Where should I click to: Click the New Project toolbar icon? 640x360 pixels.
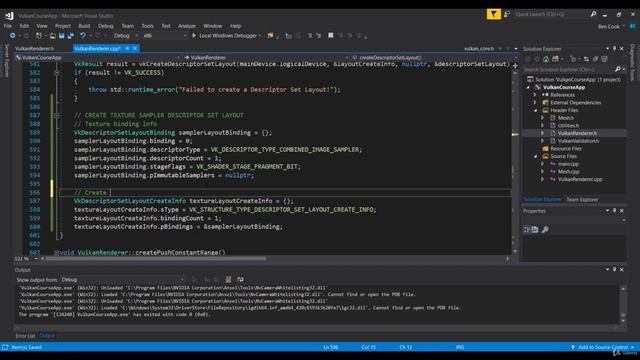click(x=39, y=36)
